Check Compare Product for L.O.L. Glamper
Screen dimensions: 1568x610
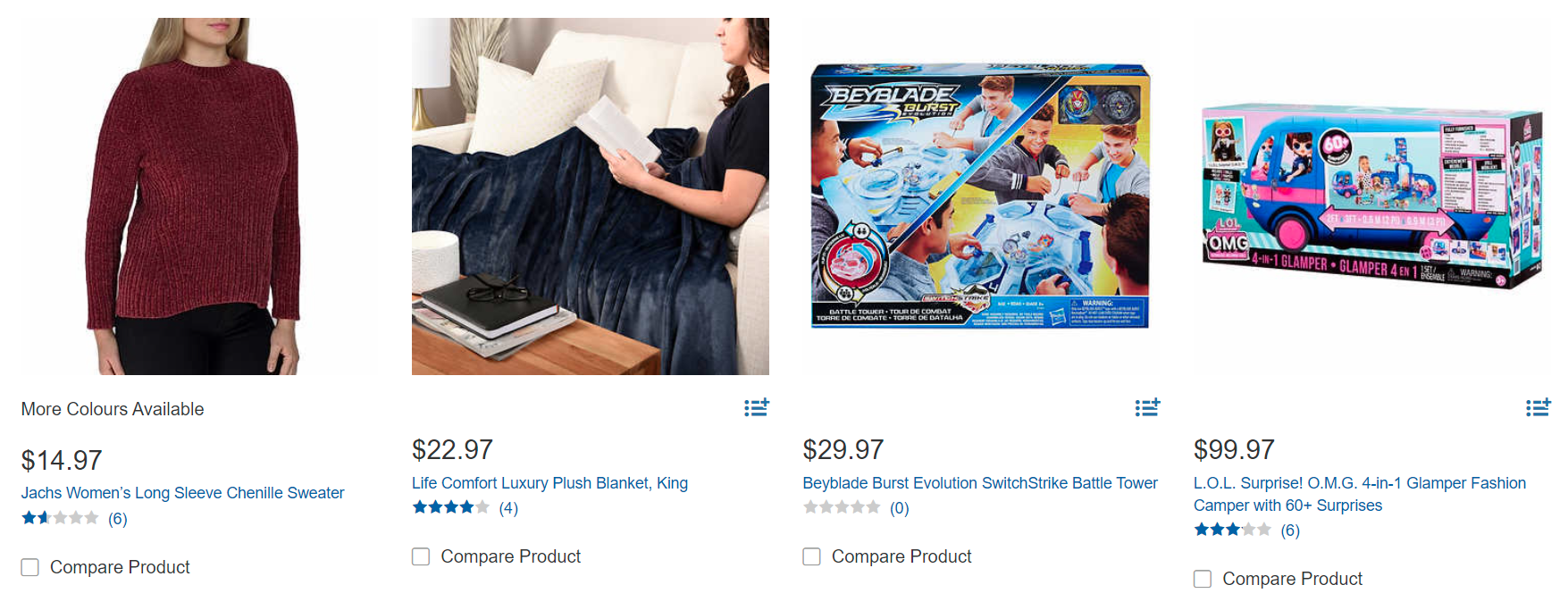tap(1203, 579)
